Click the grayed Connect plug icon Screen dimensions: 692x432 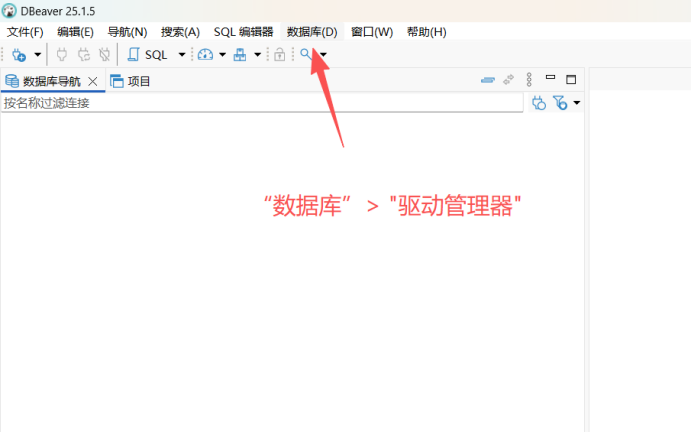pyautogui.click(x=62, y=55)
